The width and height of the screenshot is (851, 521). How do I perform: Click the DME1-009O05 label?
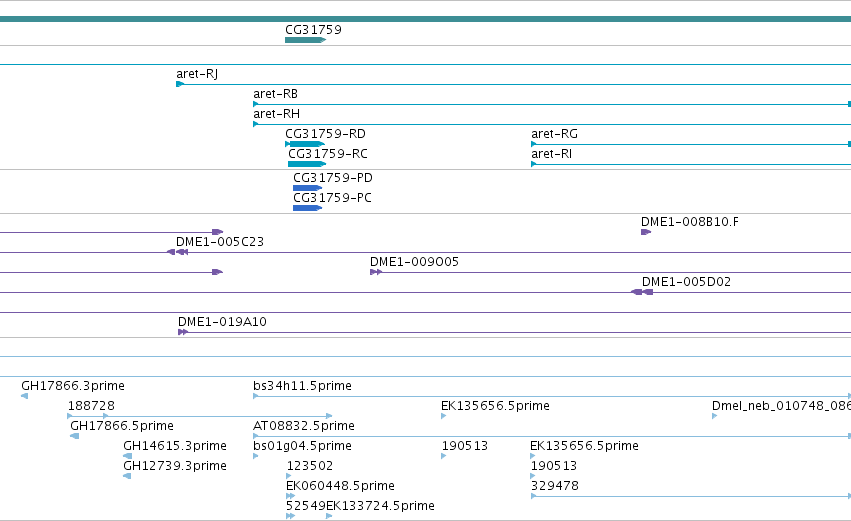pos(414,262)
